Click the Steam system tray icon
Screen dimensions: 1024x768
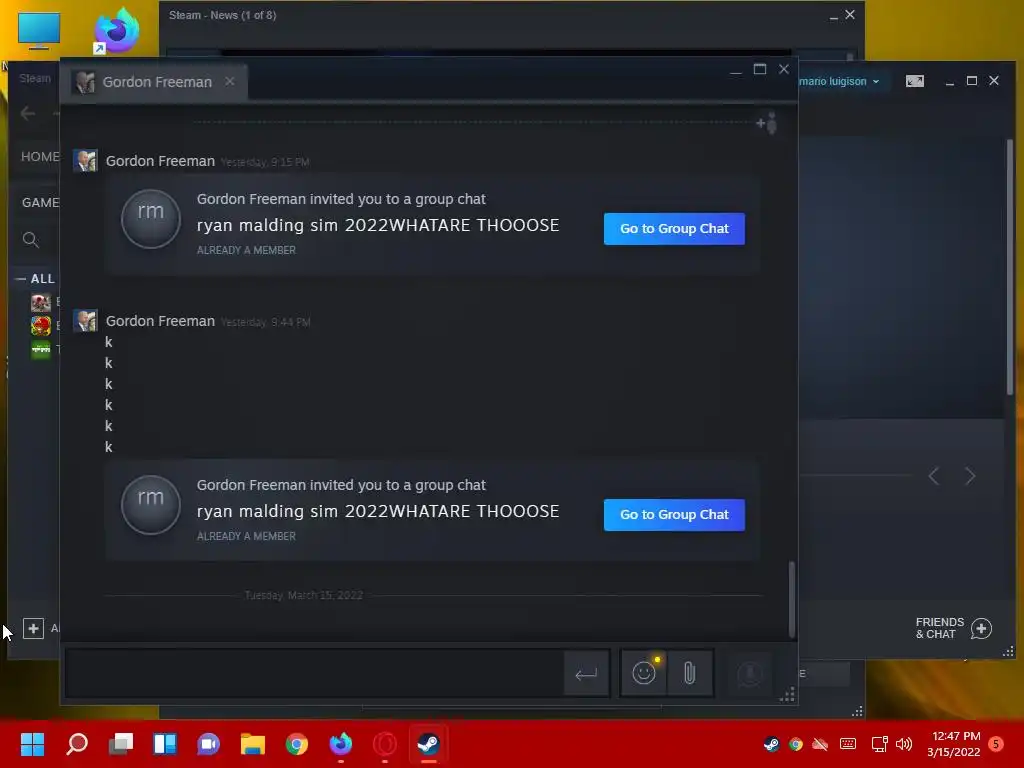pyautogui.click(x=771, y=744)
